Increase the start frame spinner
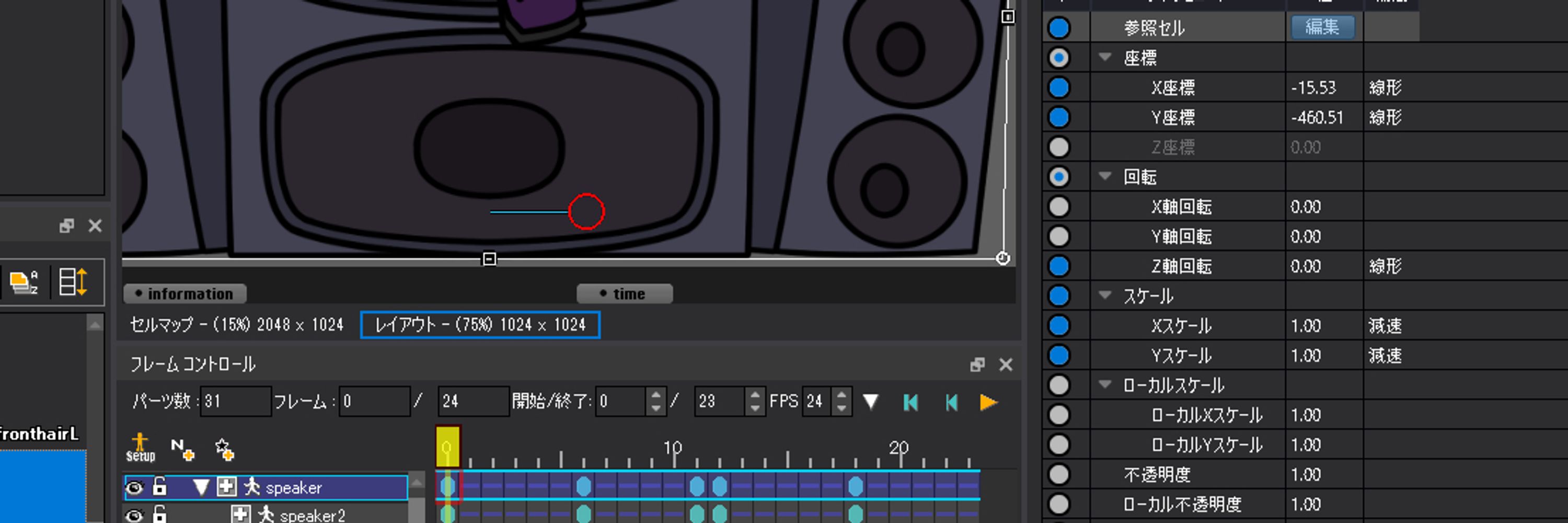 [x=655, y=395]
